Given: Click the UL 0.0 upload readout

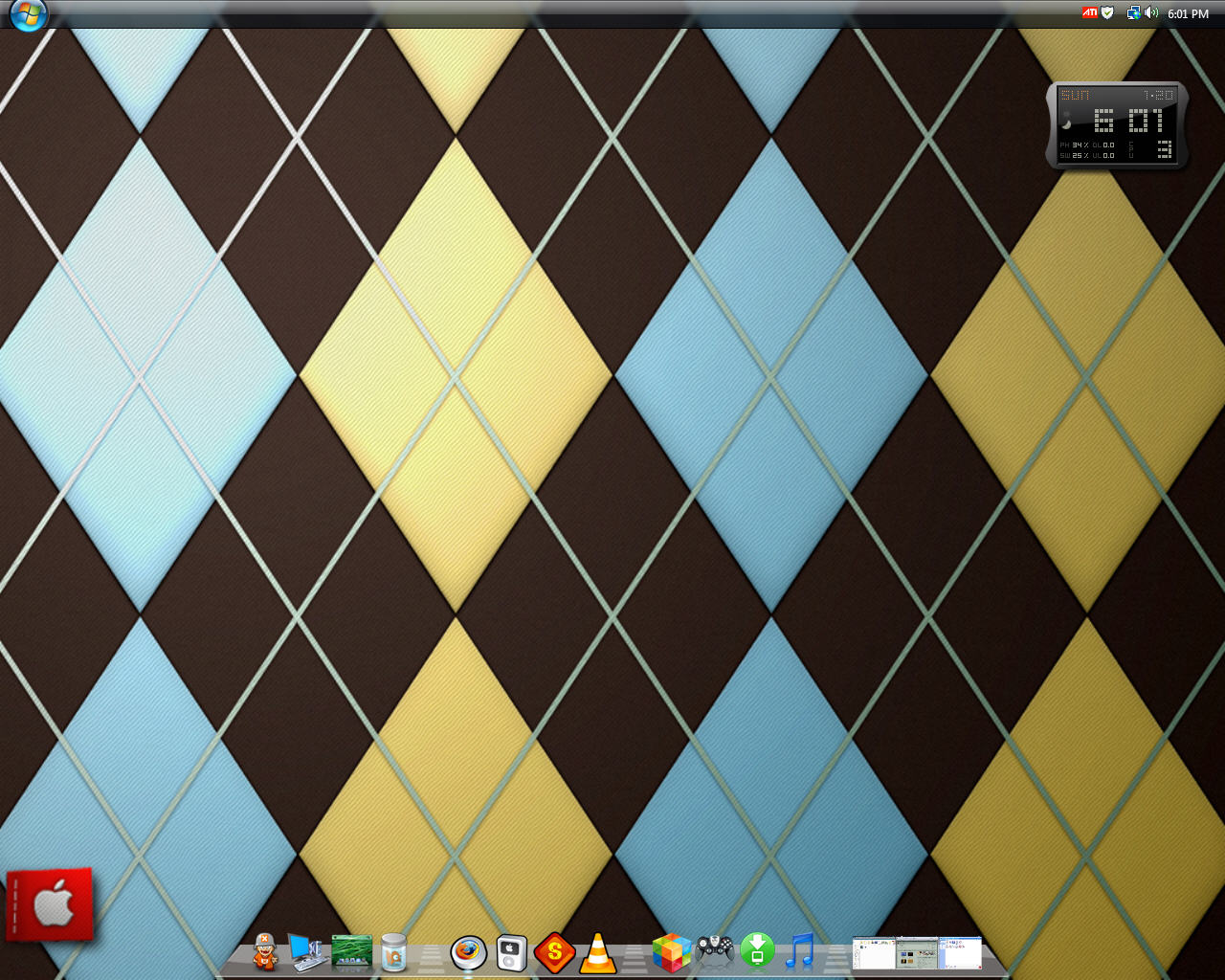Looking at the screenshot, I should pos(1103,155).
